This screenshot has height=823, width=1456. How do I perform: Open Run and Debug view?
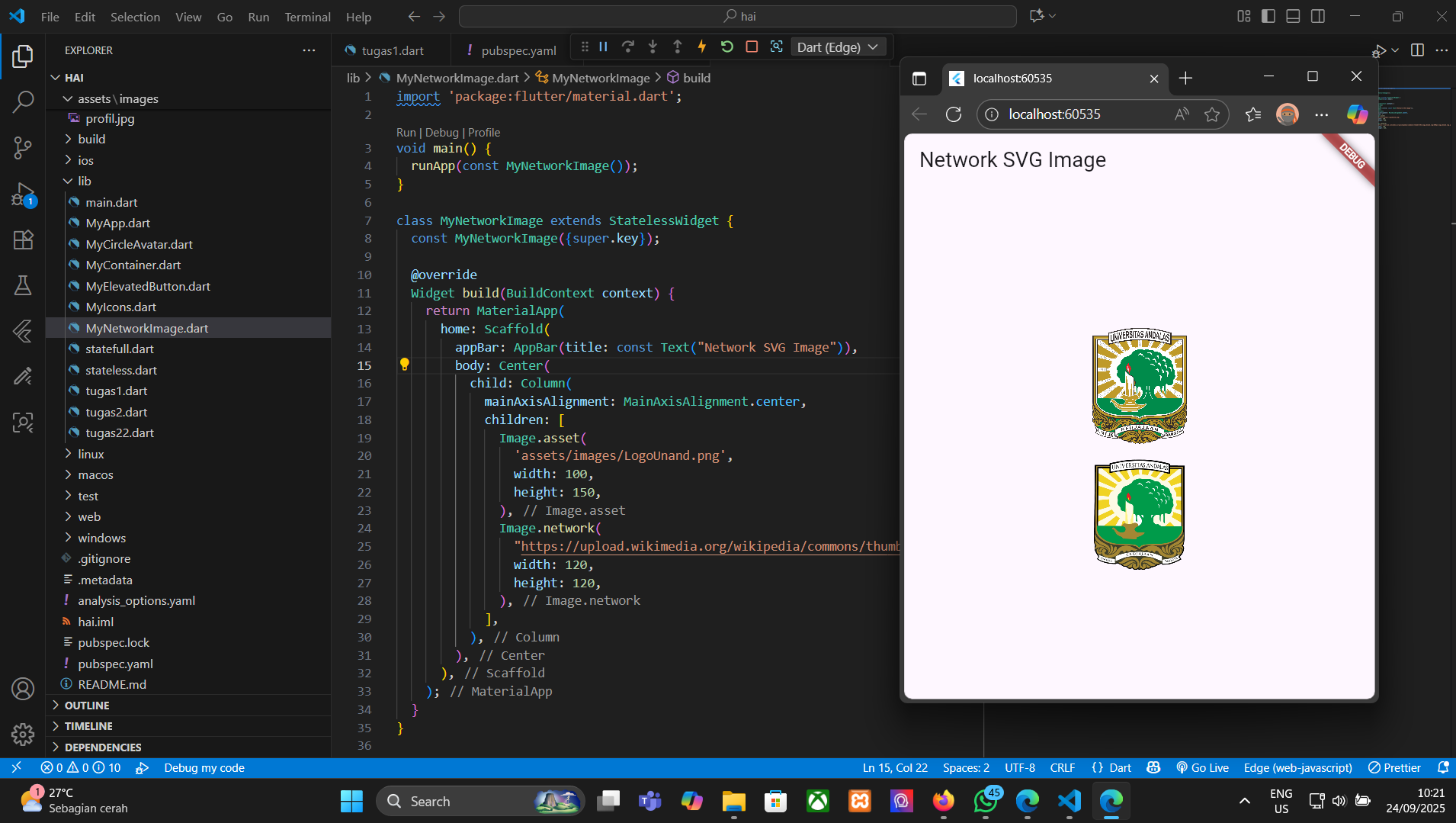(23, 194)
